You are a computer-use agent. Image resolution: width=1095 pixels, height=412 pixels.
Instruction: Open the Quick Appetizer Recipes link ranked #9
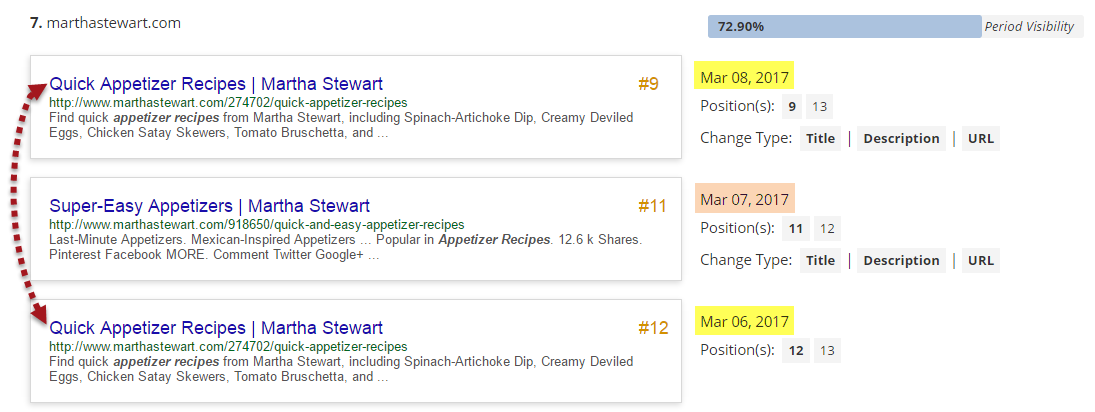point(216,84)
